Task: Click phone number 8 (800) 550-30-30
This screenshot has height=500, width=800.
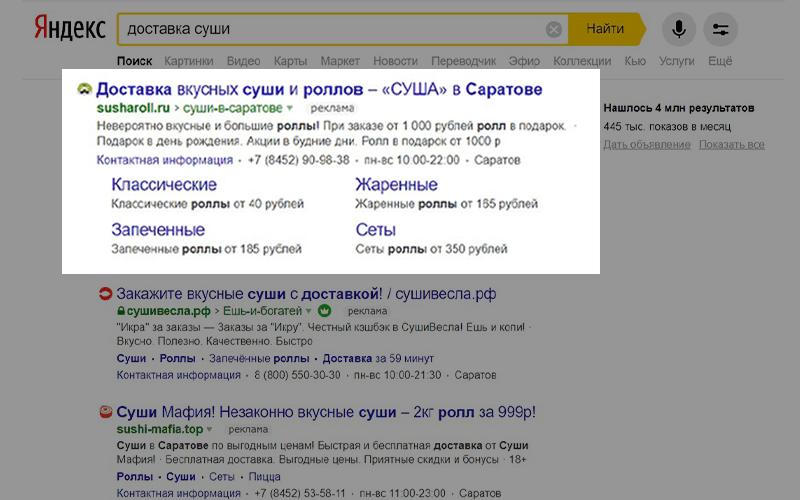Action: pos(297,375)
